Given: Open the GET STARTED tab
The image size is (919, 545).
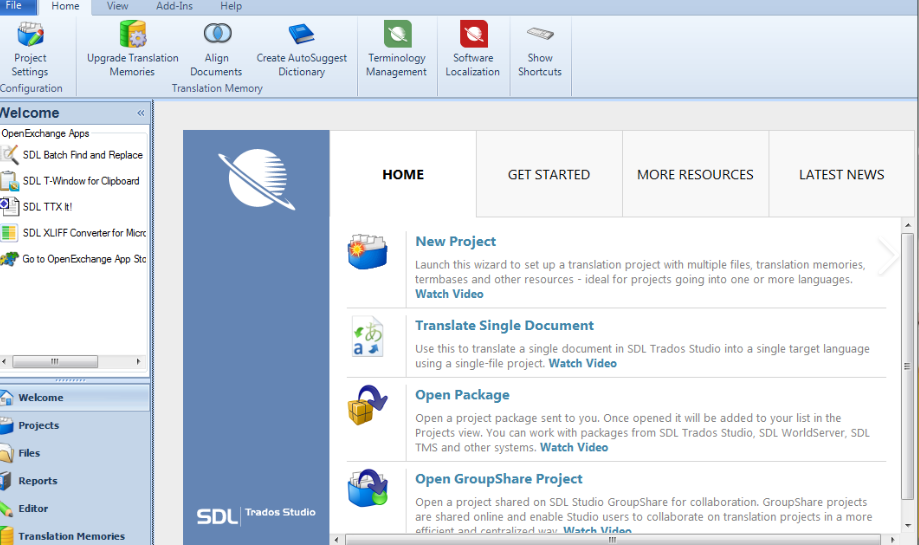Looking at the screenshot, I should pyautogui.click(x=549, y=174).
